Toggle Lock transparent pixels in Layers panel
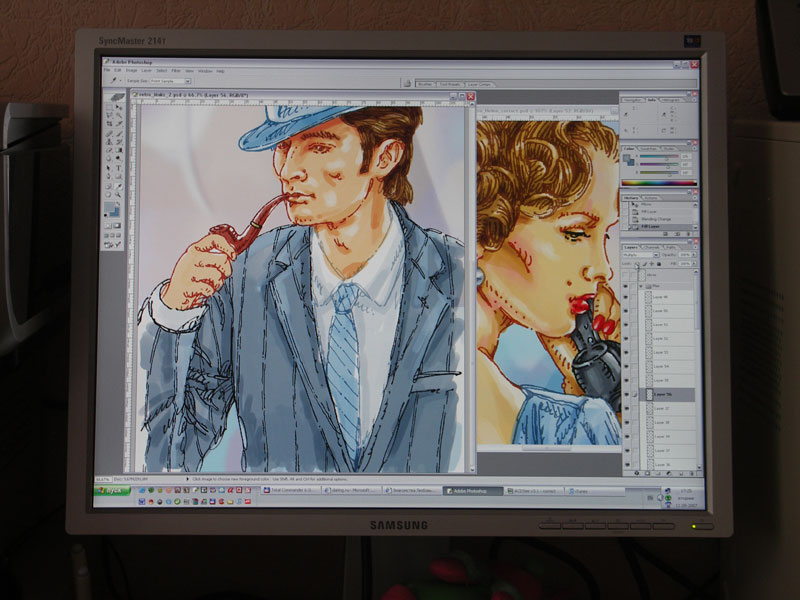 click(638, 264)
